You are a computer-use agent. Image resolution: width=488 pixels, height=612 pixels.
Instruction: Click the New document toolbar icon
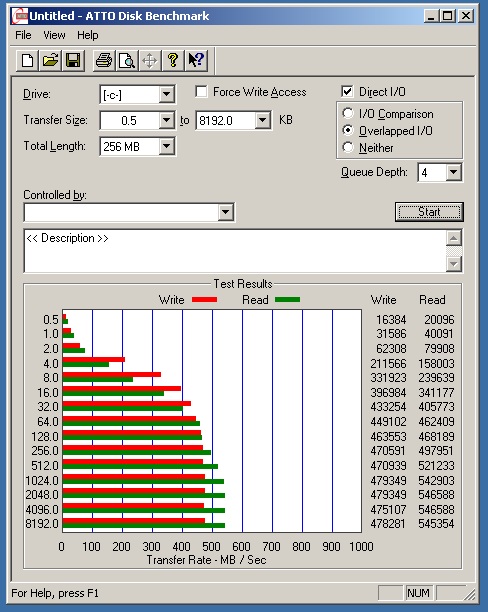coord(27,60)
